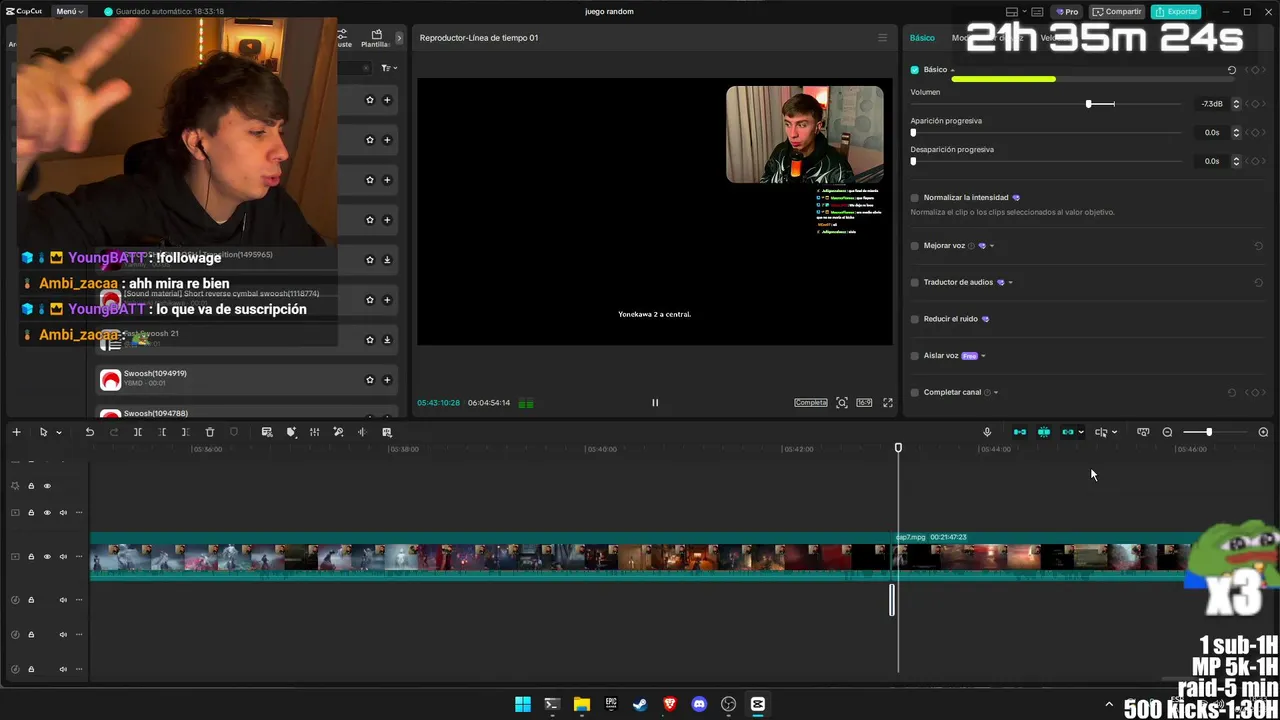Start voiceover recording with the microphone icon
This screenshot has height=720, width=1280.
987,432
